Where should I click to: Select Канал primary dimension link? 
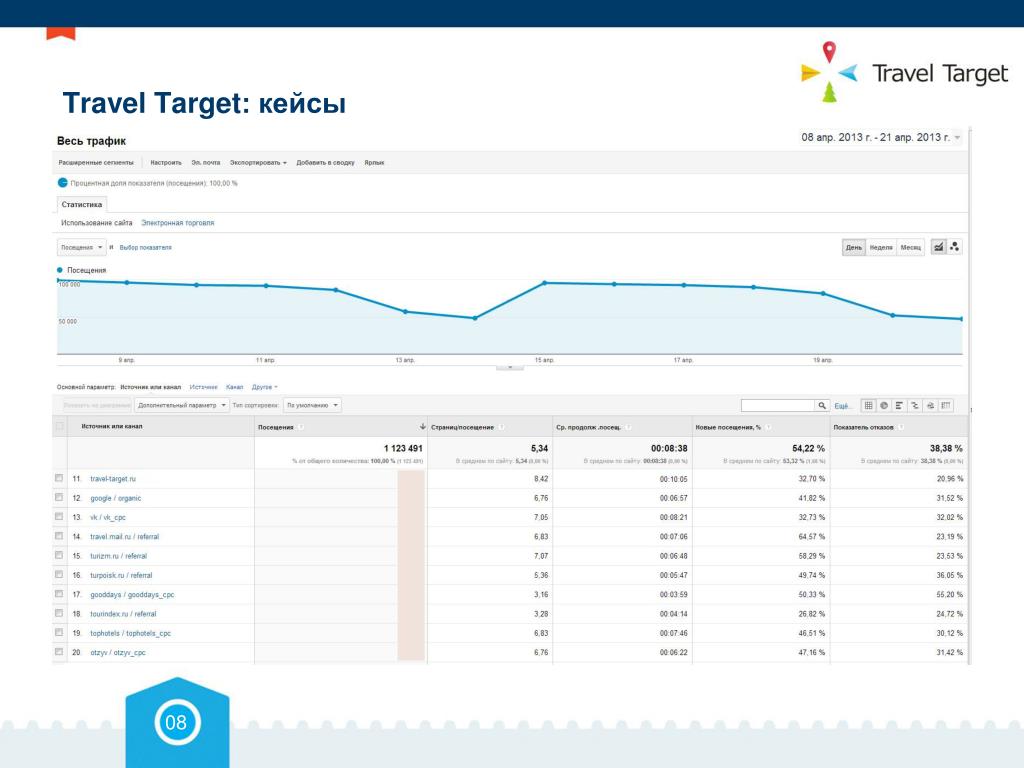(x=234, y=387)
